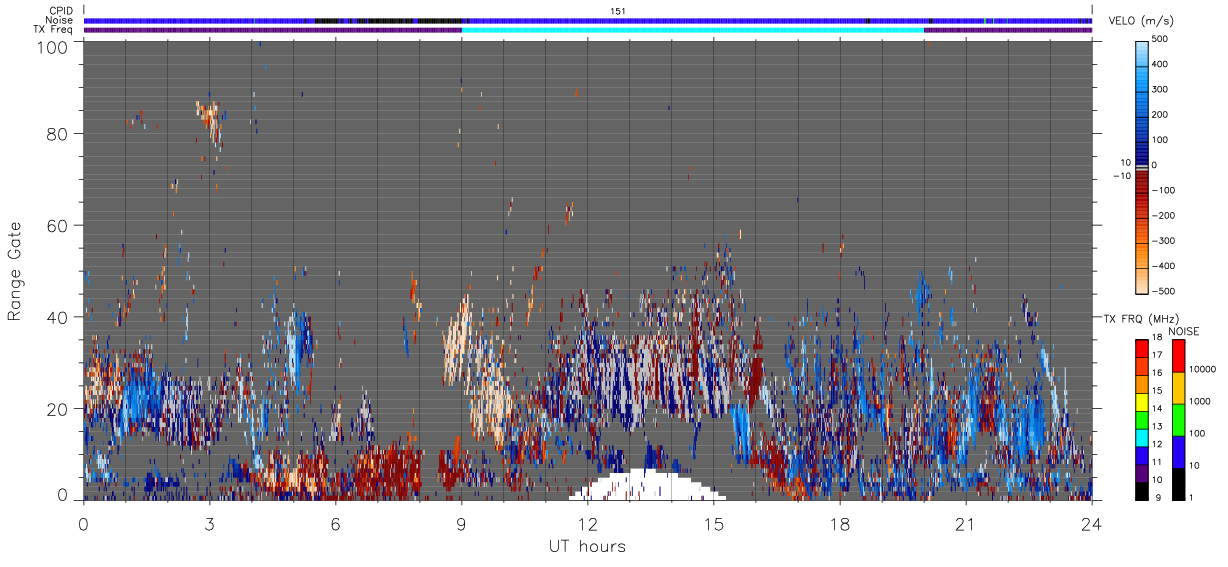Click the 10000 label on the NOISE legend
This screenshot has height=567, width=1228.
(x=1203, y=369)
